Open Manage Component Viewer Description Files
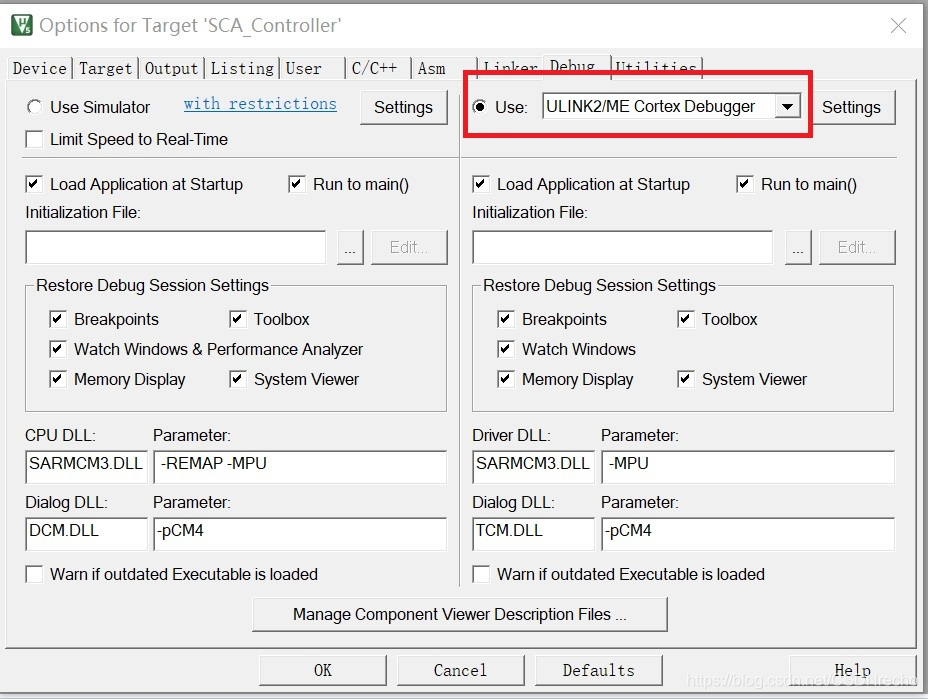The height and width of the screenshot is (699, 928). pos(460,614)
